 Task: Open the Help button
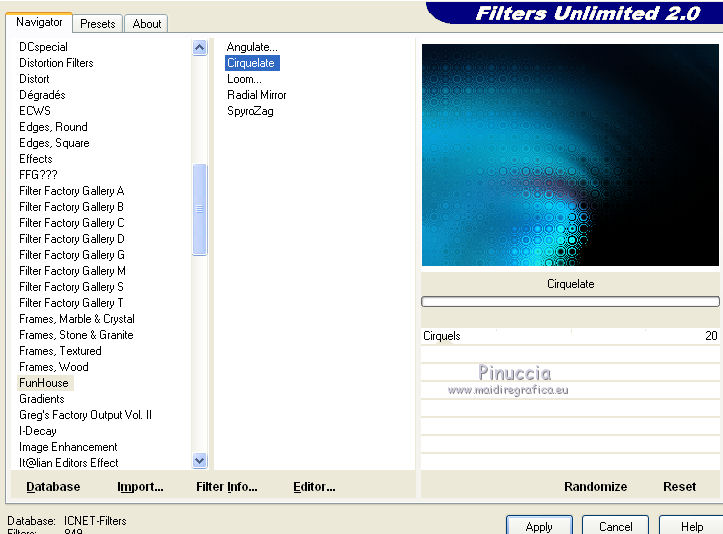coord(691,526)
